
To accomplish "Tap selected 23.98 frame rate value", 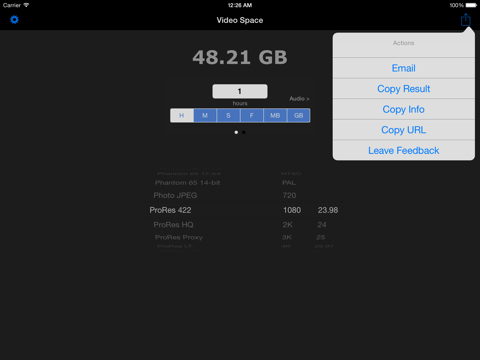I will pyautogui.click(x=328, y=210).
